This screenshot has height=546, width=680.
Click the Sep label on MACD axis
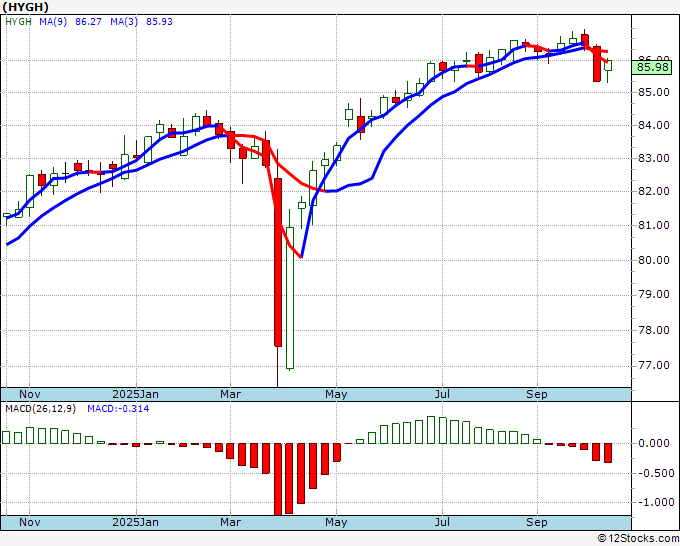(537, 522)
